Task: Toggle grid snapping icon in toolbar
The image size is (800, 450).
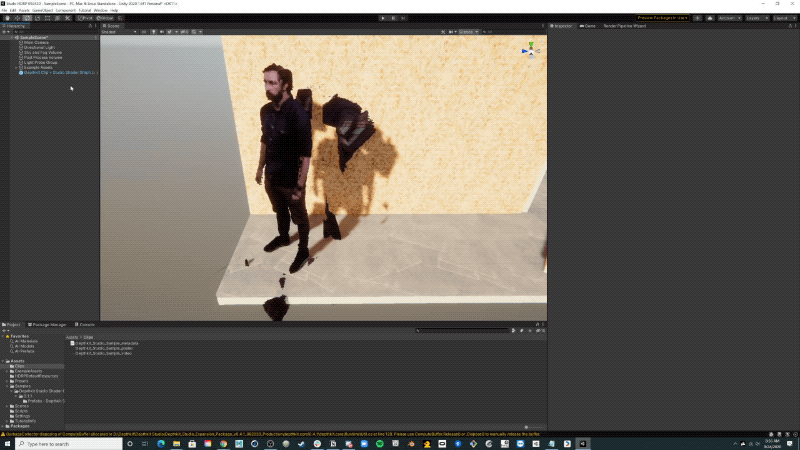Action: click(x=120, y=18)
